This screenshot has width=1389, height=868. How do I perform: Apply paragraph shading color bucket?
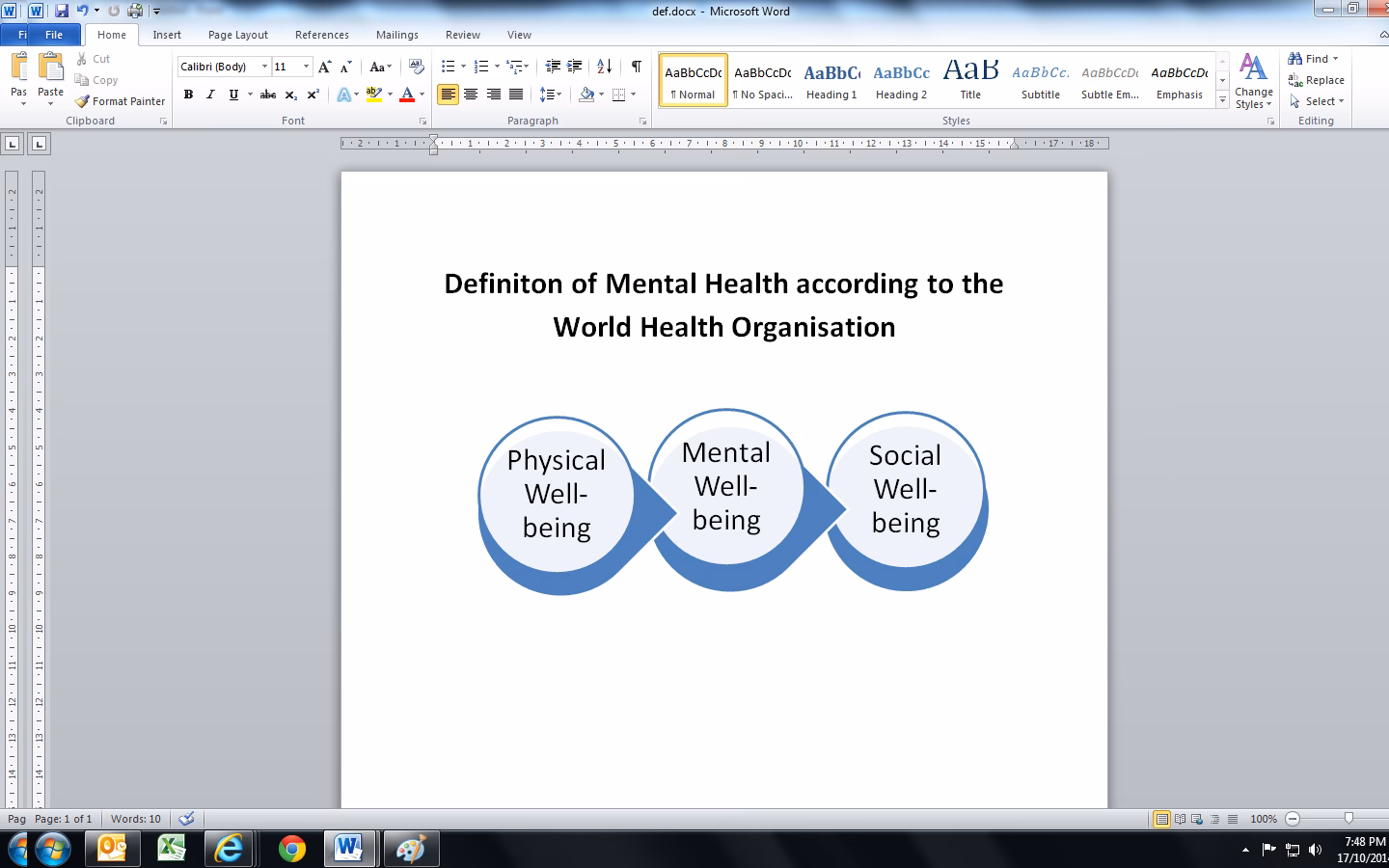coord(586,95)
